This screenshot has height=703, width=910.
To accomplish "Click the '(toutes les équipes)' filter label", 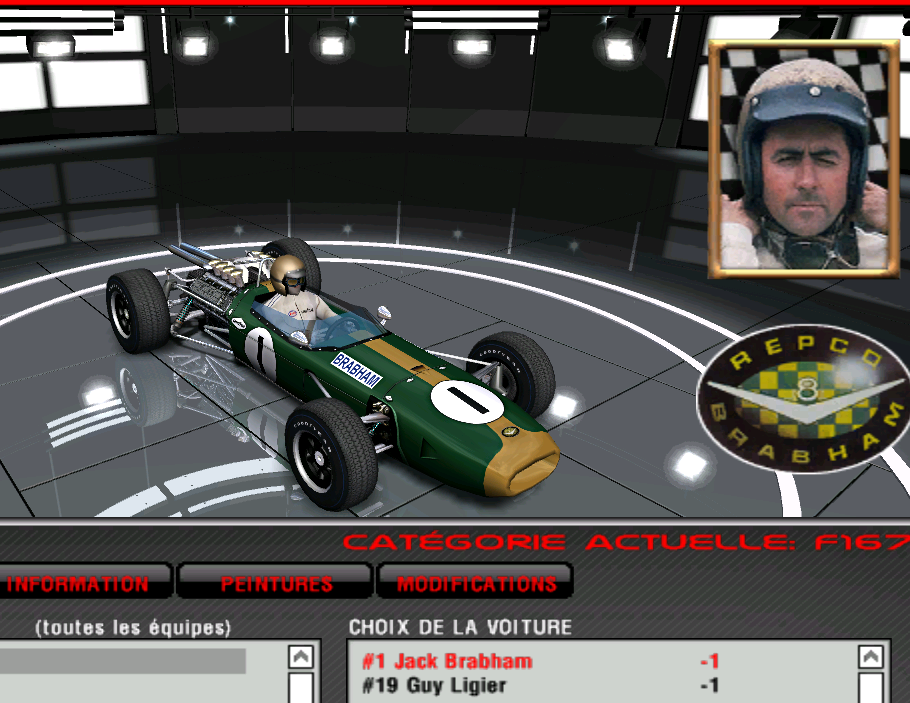I will tap(133, 628).
